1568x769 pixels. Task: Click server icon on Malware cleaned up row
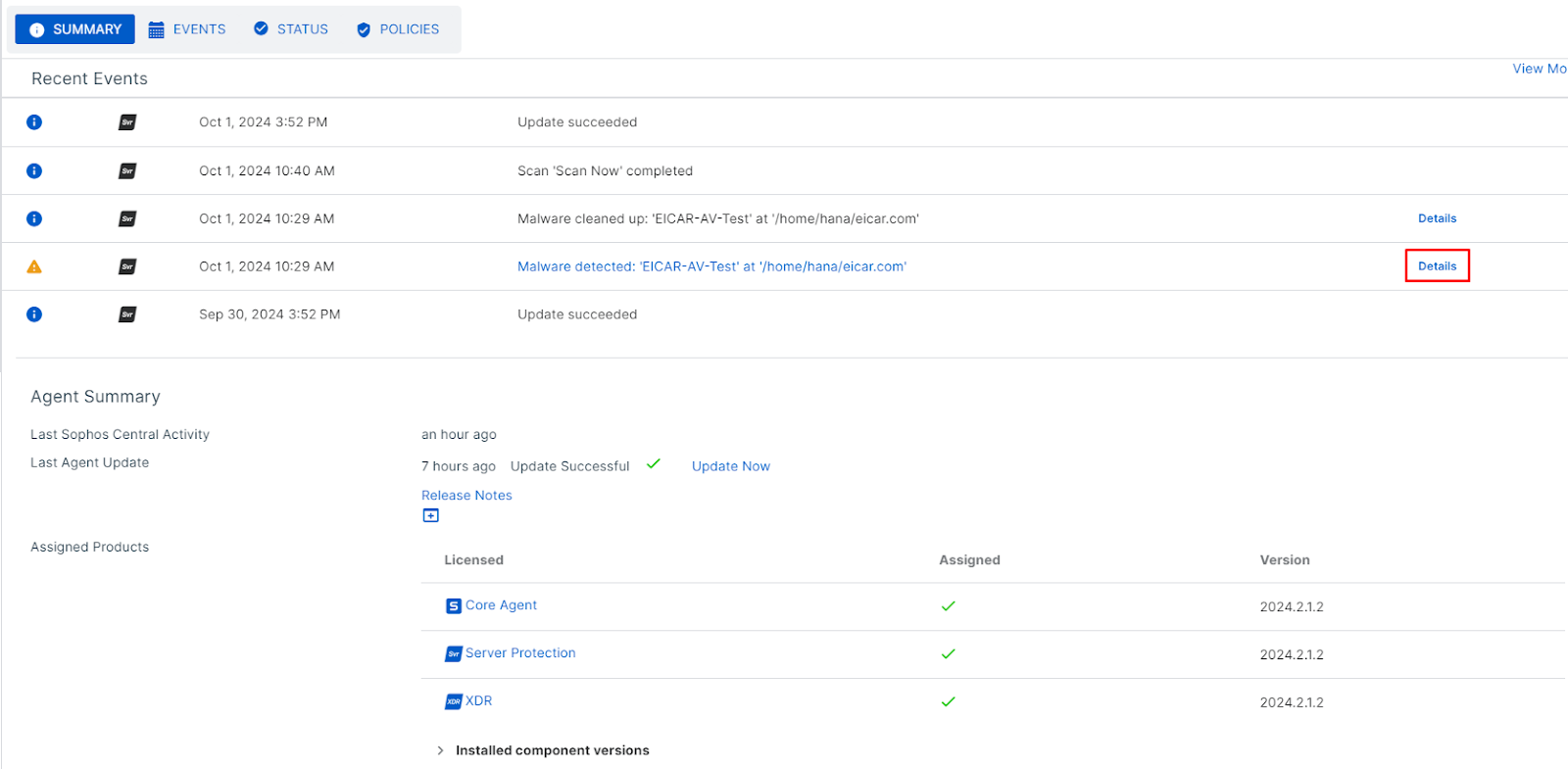(127, 218)
